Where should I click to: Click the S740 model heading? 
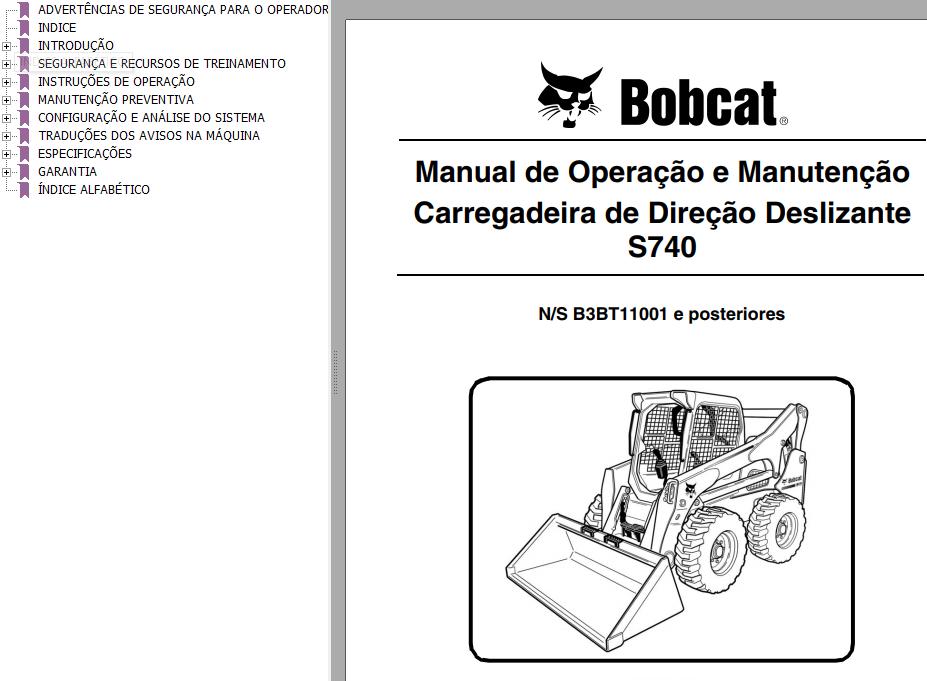pyautogui.click(x=662, y=247)
